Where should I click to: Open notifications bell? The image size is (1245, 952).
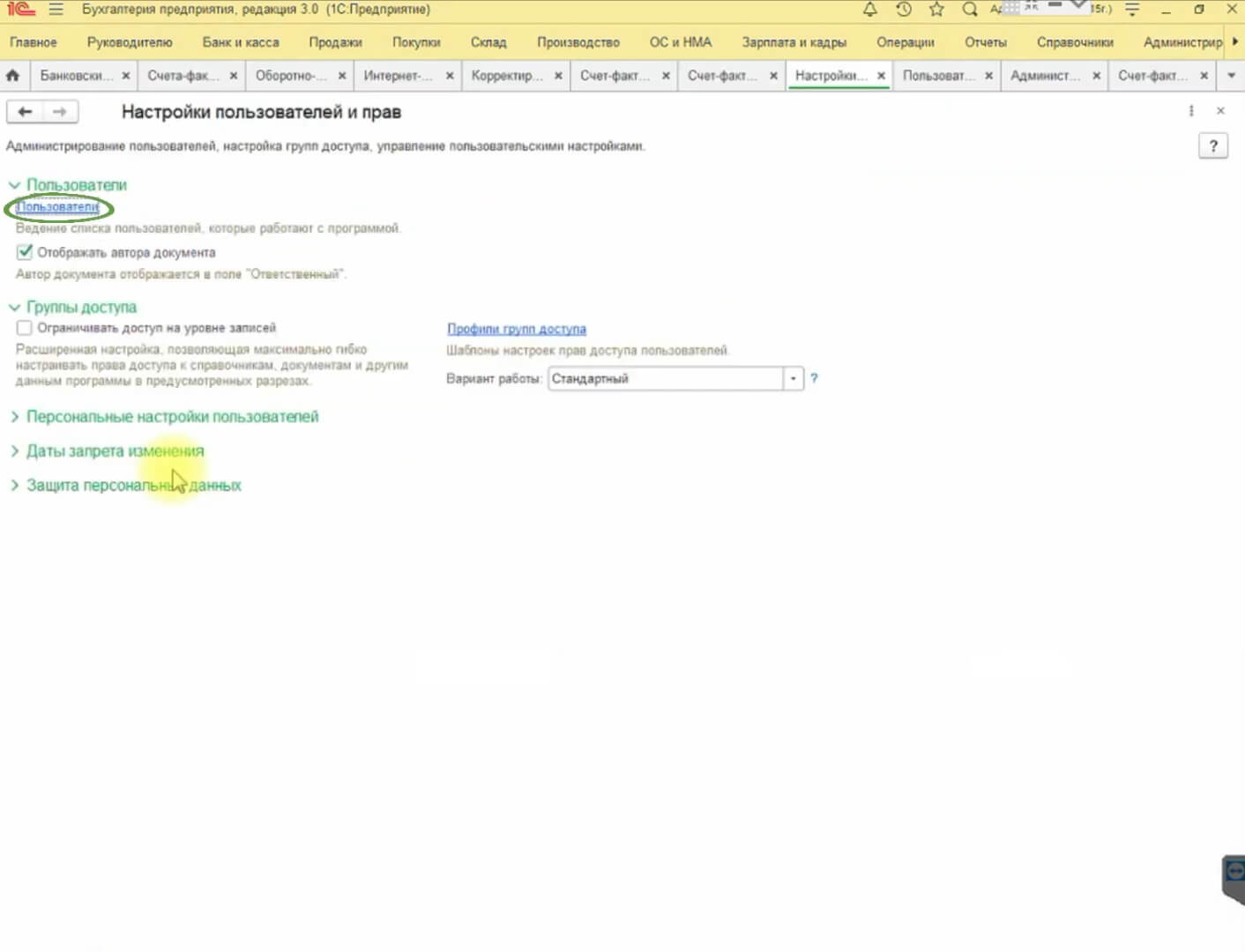click(869, 10)
